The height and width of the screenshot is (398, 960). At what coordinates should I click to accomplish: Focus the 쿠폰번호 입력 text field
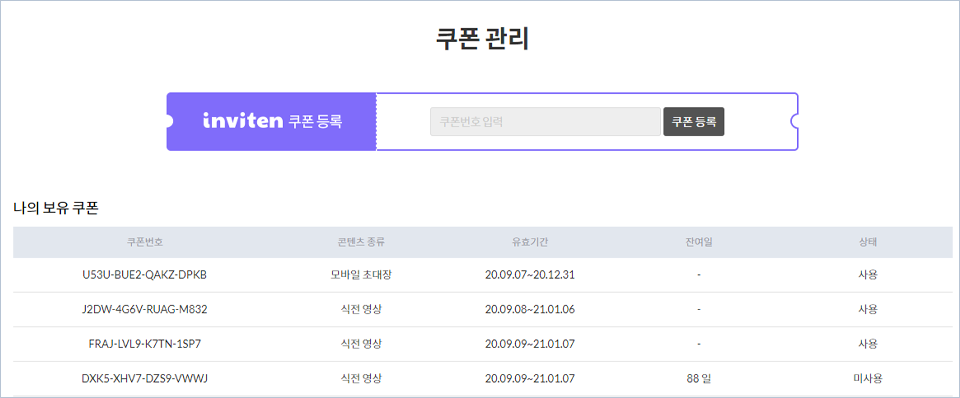546,121
